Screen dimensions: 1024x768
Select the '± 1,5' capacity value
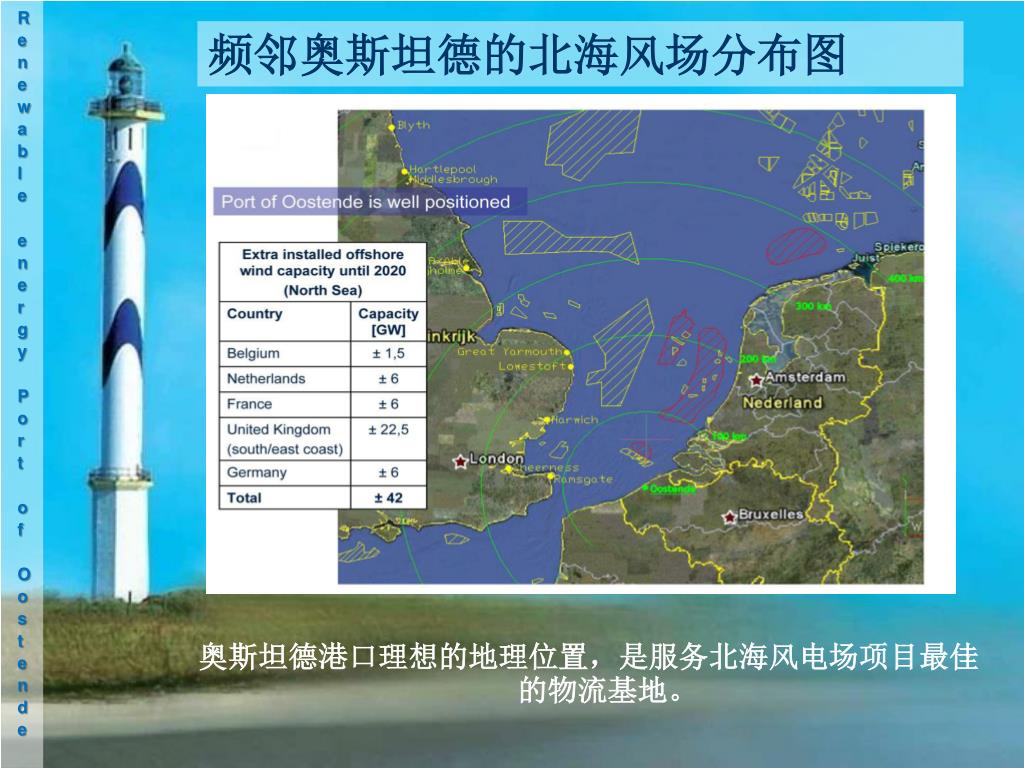pyautogui.click(x=389, y=353)
